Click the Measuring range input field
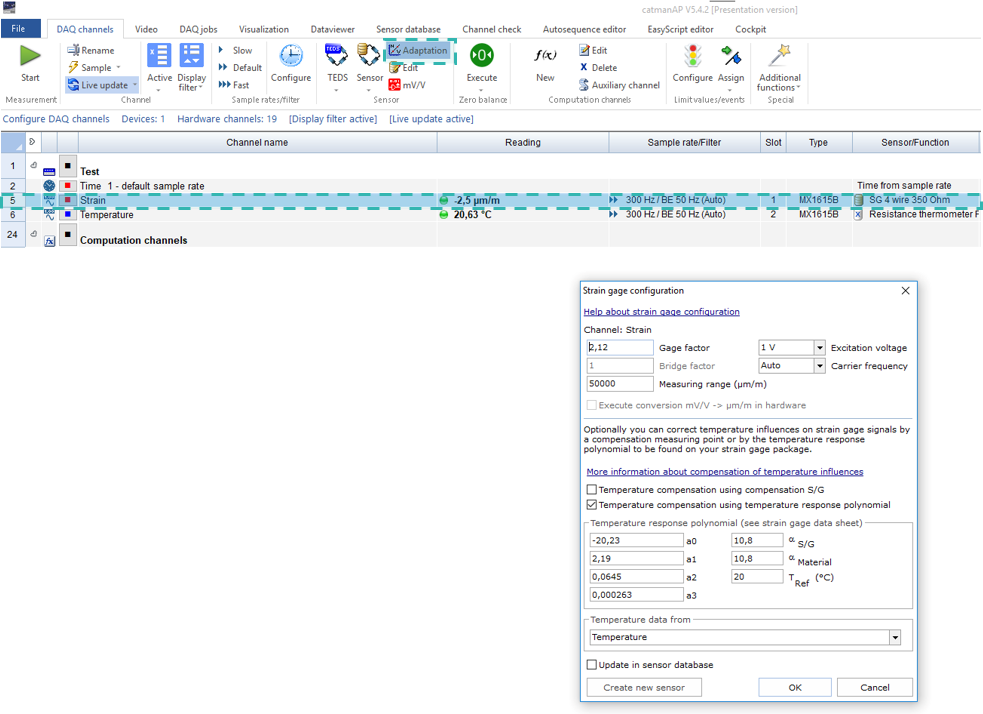The image size is (983, 714). [x=619, y=384]
